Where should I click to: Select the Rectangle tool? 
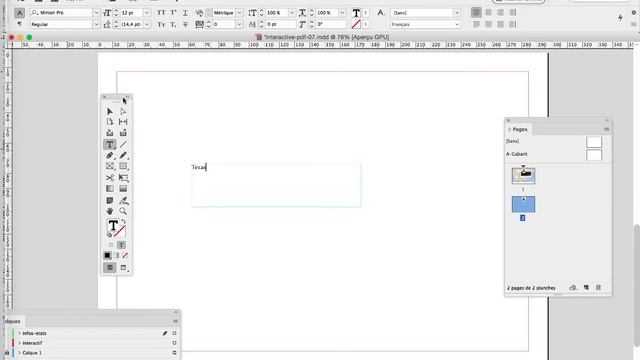[123, 166]
